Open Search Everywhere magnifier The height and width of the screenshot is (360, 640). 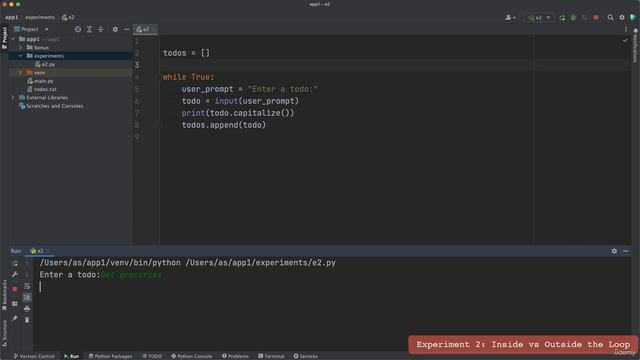click(x=610, y=18)
